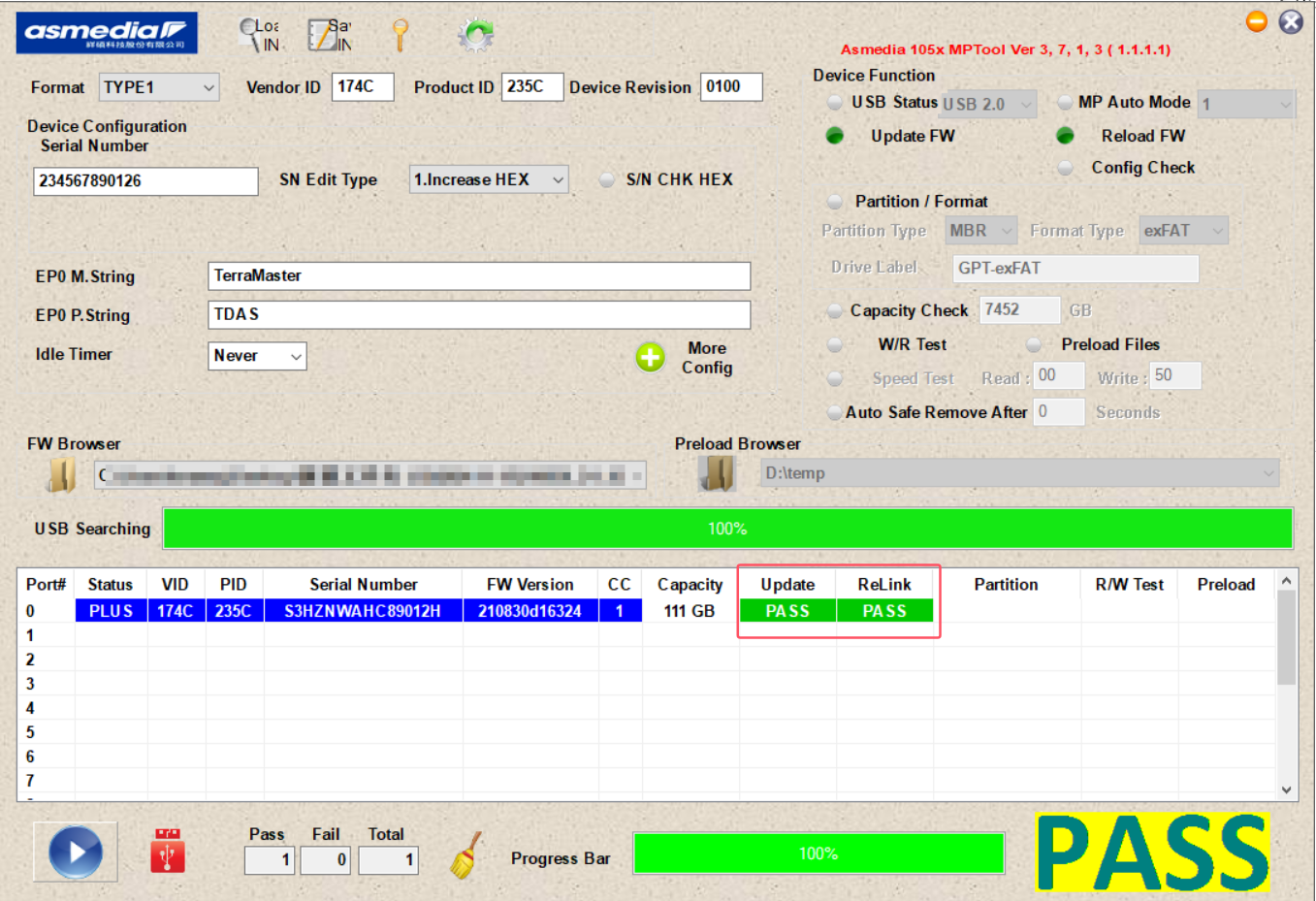The height and width of the screenshot is (901, 1316).
Task: Open the FW Browser folder icon
Action: tap(61, 474)
